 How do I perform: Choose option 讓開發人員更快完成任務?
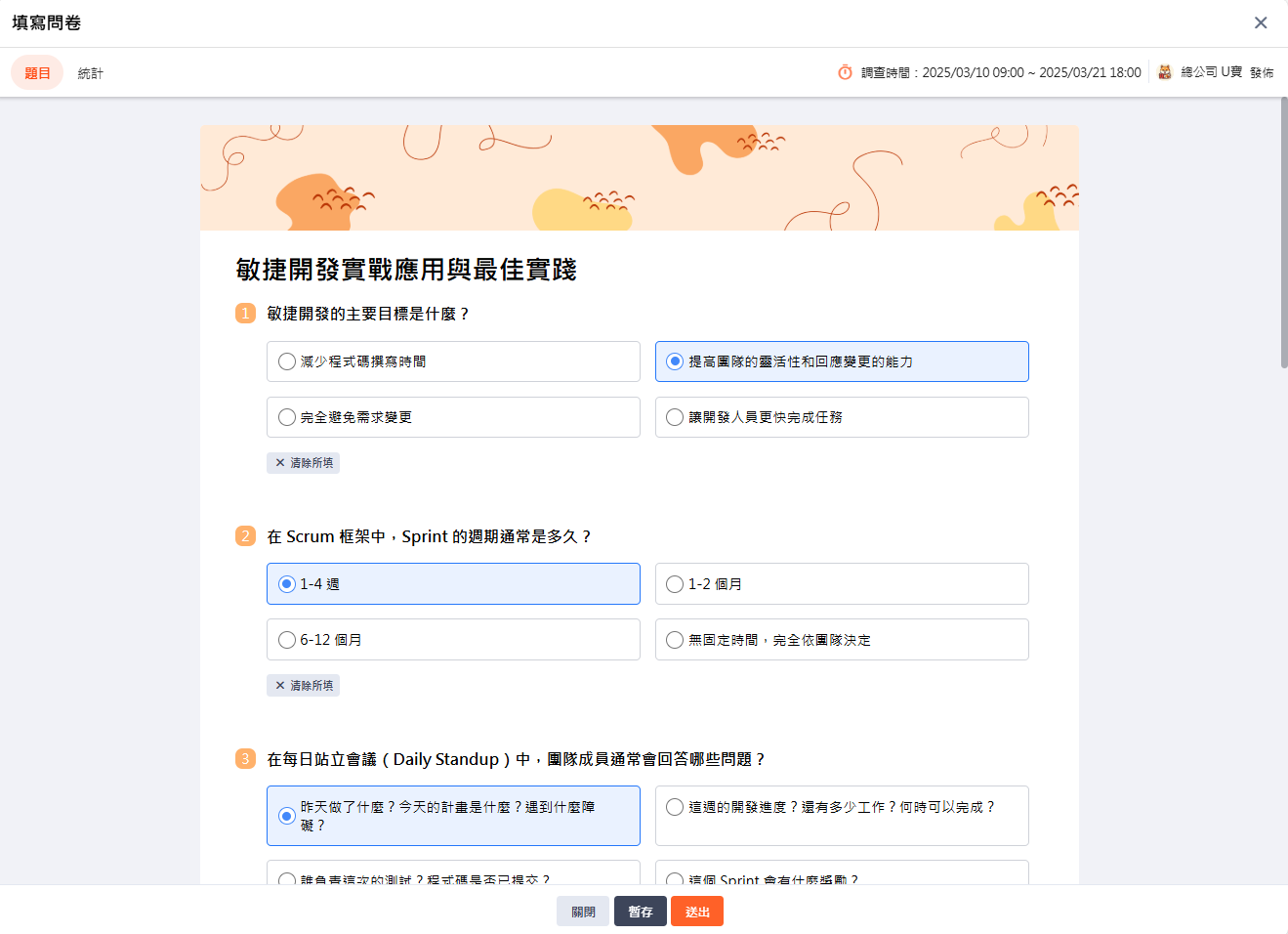[842, 417]
